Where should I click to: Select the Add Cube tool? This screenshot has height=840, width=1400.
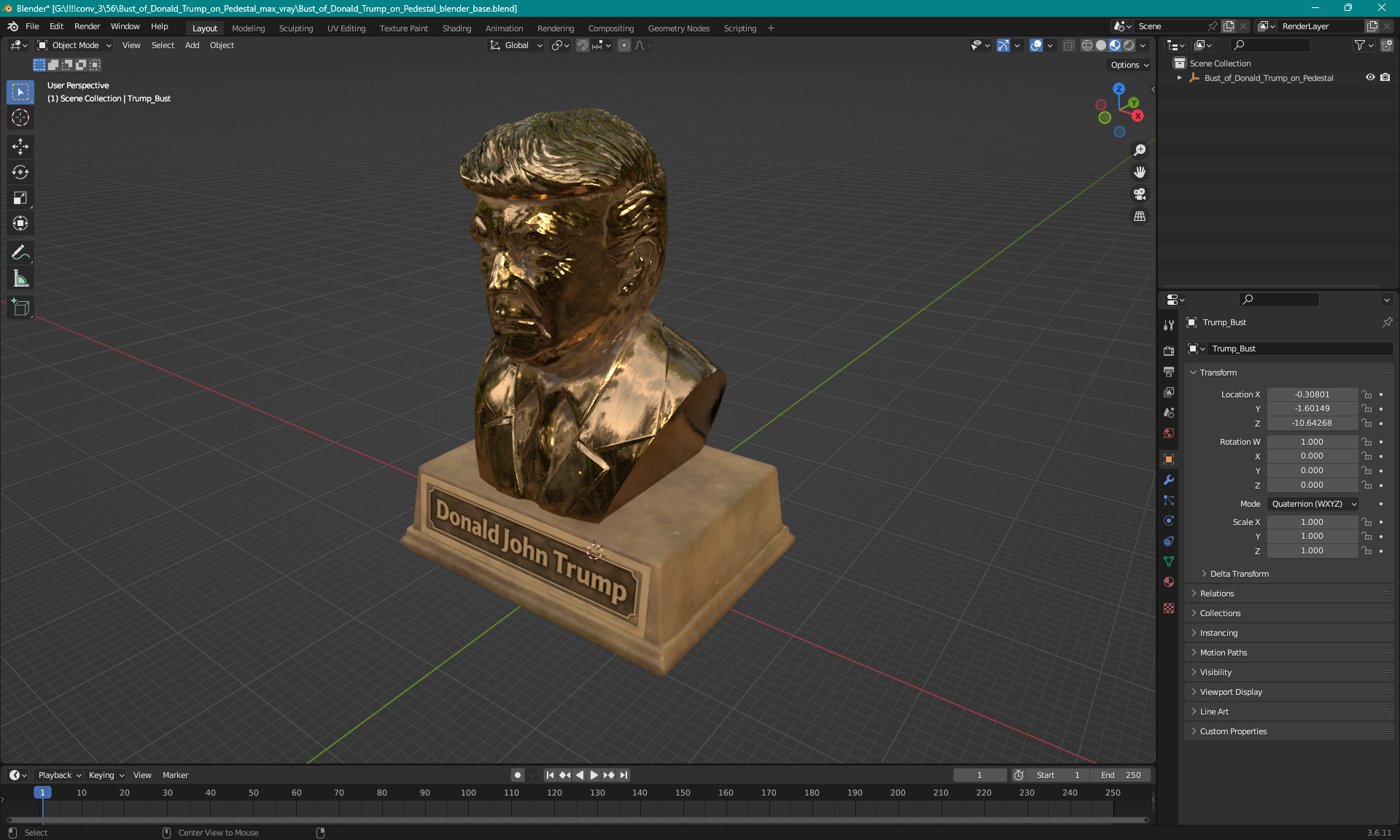point(20,308)
